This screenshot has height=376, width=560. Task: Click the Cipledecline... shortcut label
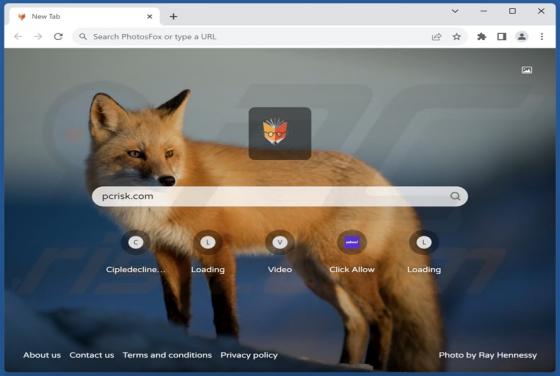coord(136,270)
